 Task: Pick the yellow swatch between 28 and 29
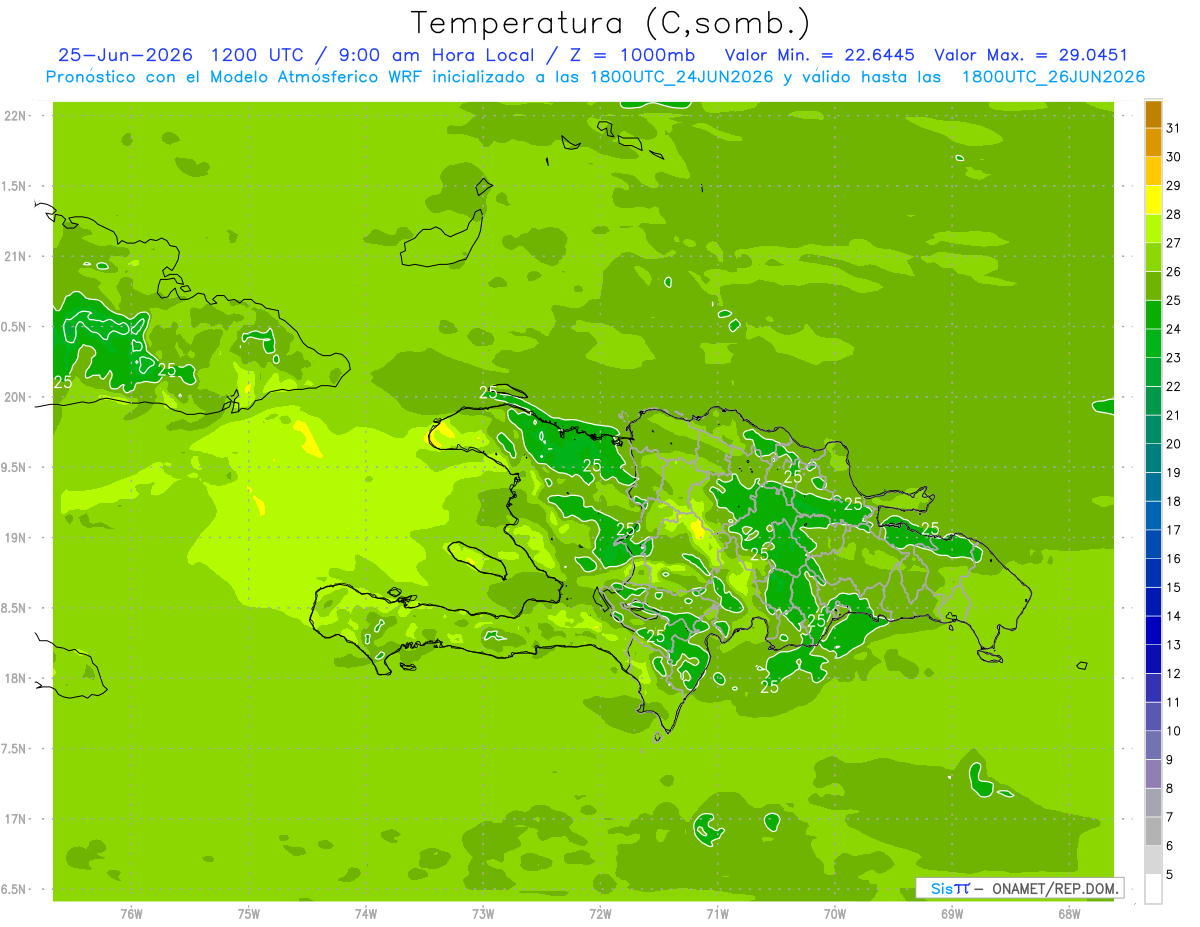pyautogui.click(x=1153, y=200)
